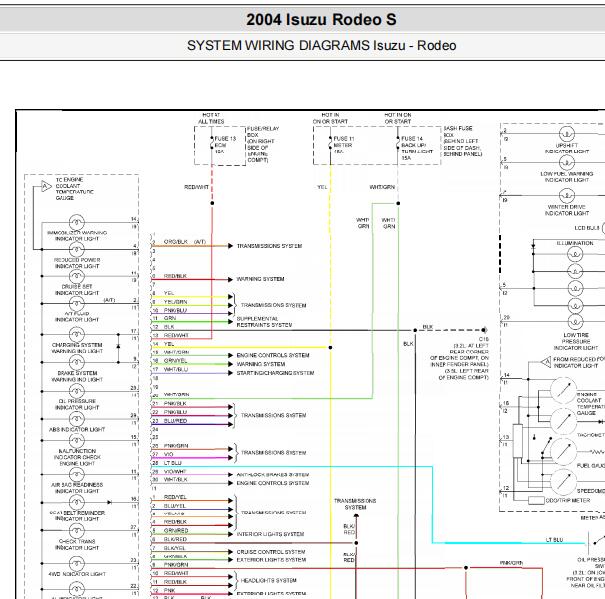Click the 'ILLUMINATION' label
Viewport: 605px width, 599px height.
575,243
